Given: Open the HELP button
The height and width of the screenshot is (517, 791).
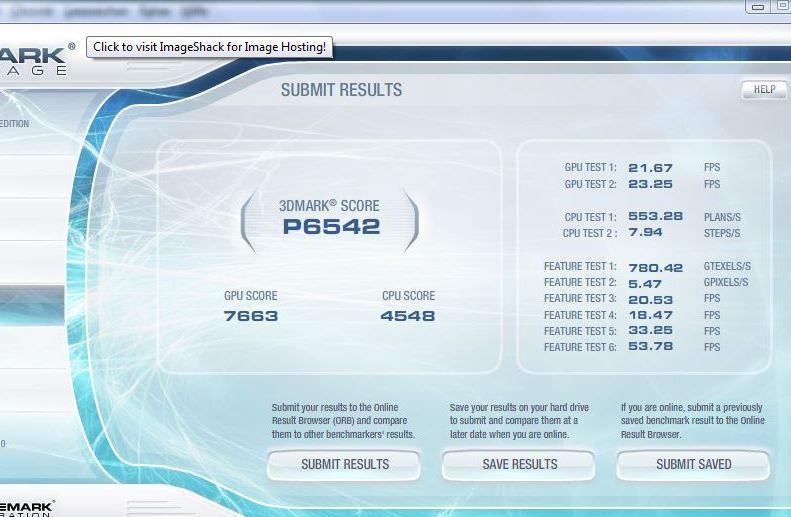Looking at the screenshot, I should pyautogui.click(x=764, y=89).
